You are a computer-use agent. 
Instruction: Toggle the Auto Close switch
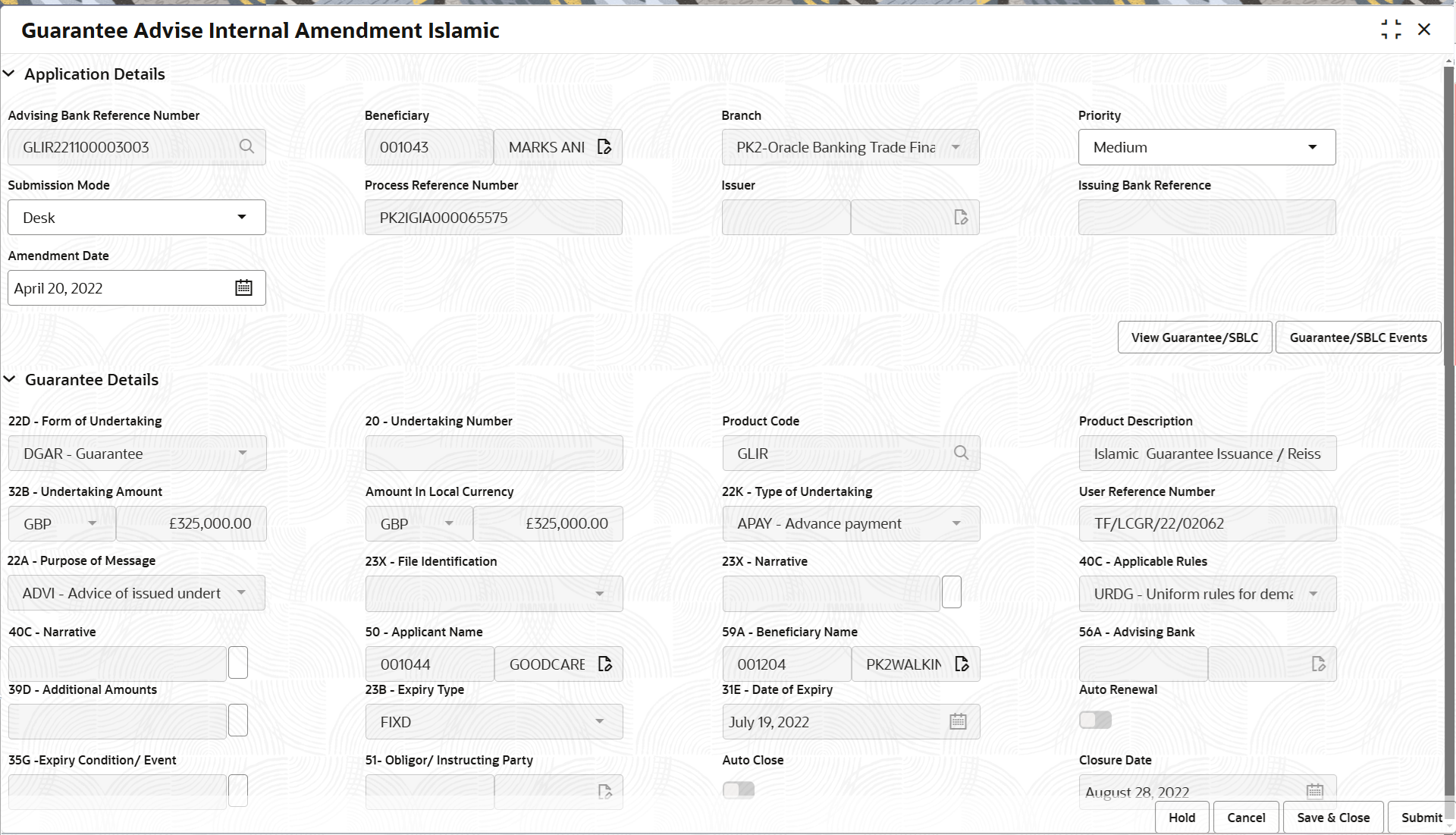pyautogui.click(x=739, y=790)
